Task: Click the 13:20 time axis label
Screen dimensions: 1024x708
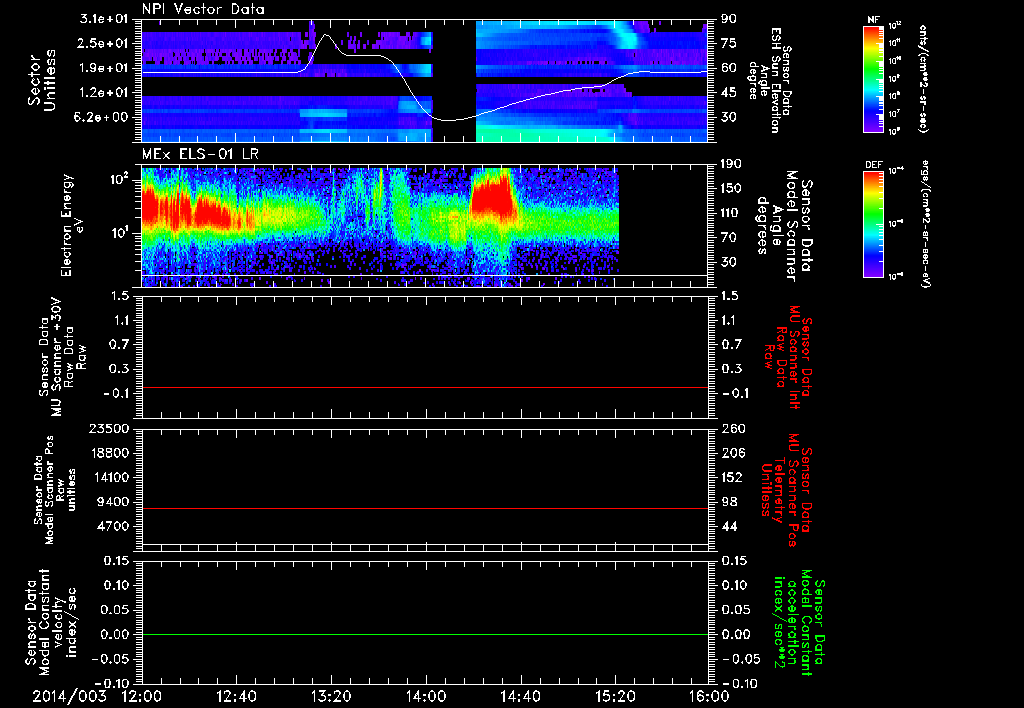Action: (331, 696)
